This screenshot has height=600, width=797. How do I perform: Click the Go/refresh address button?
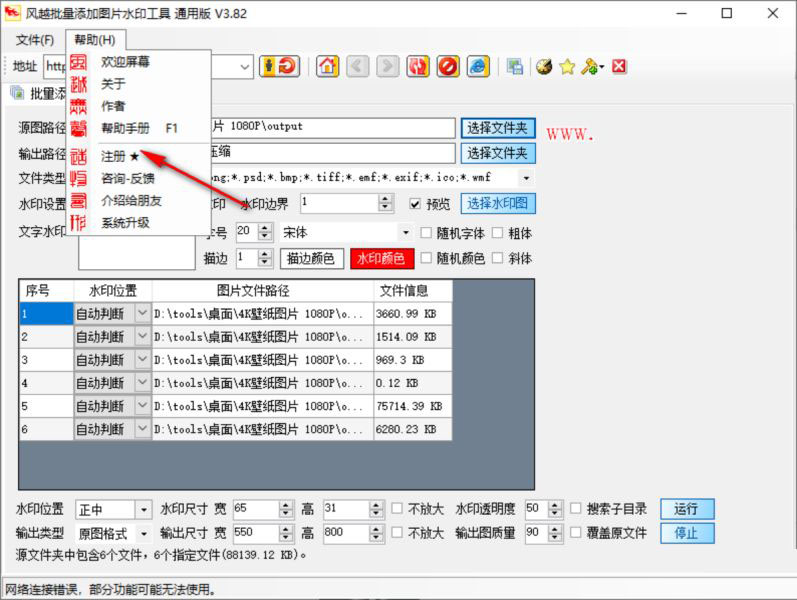click(x=280, y=67)
